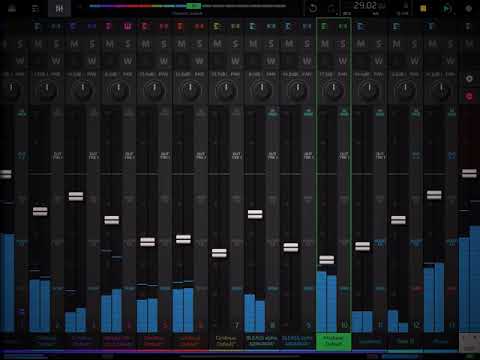480x360 pixels.
Task: Open OUT routing slot on track 8
Action: pos(272,156)
